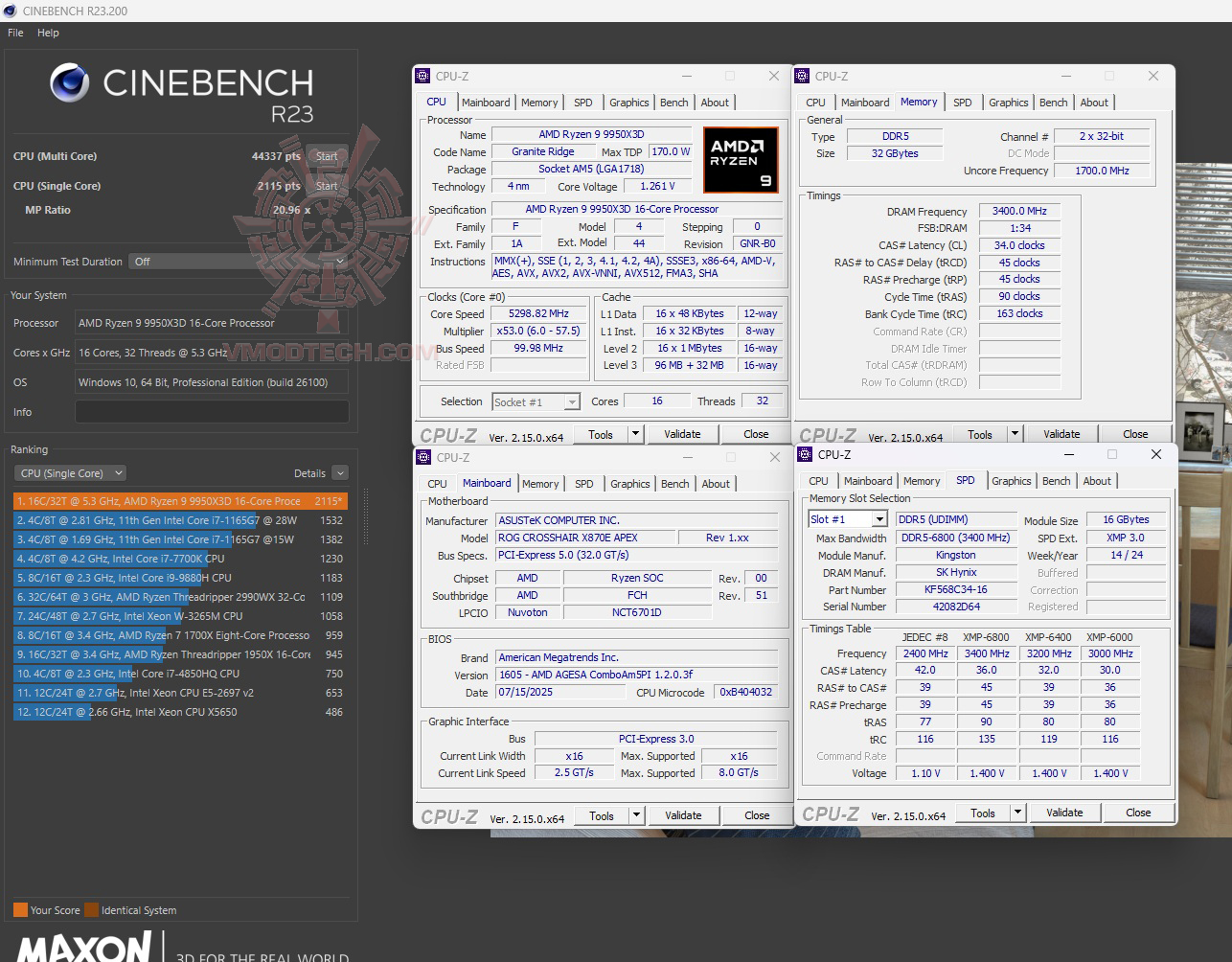Start the CPU Multi Core benchmark
1232x962 pixels.
(x=326, y=155)
